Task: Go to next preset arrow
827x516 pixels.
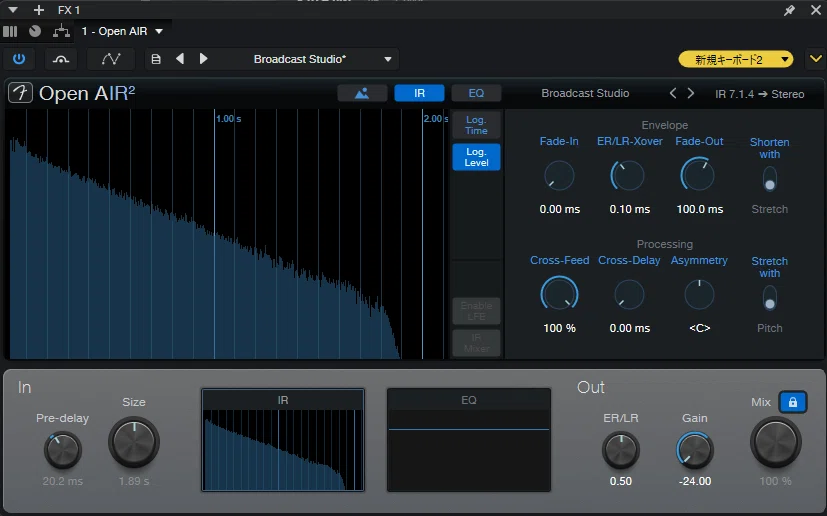Action: (204, 59)
